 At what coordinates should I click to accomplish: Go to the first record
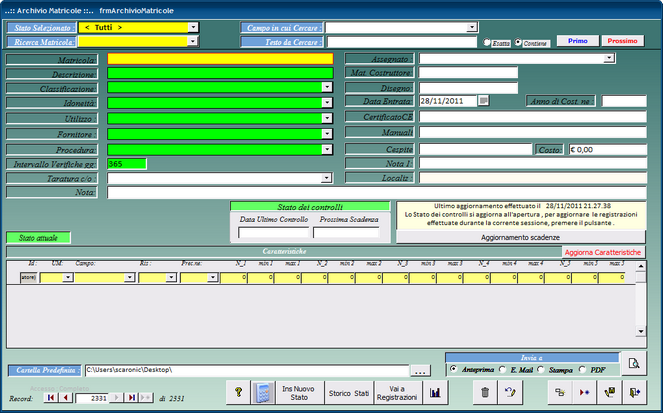pyautogui.click(x=51, y=397)
